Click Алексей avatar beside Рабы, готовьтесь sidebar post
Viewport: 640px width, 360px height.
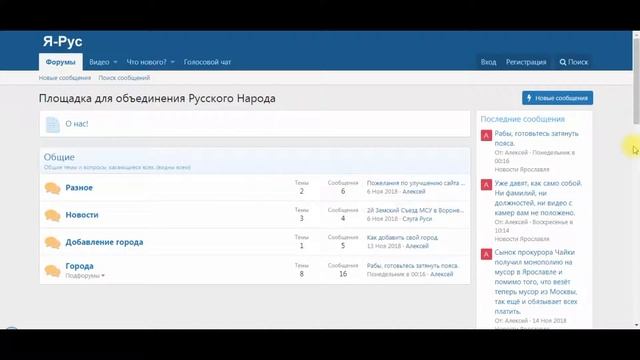click(x=486, y=135)
